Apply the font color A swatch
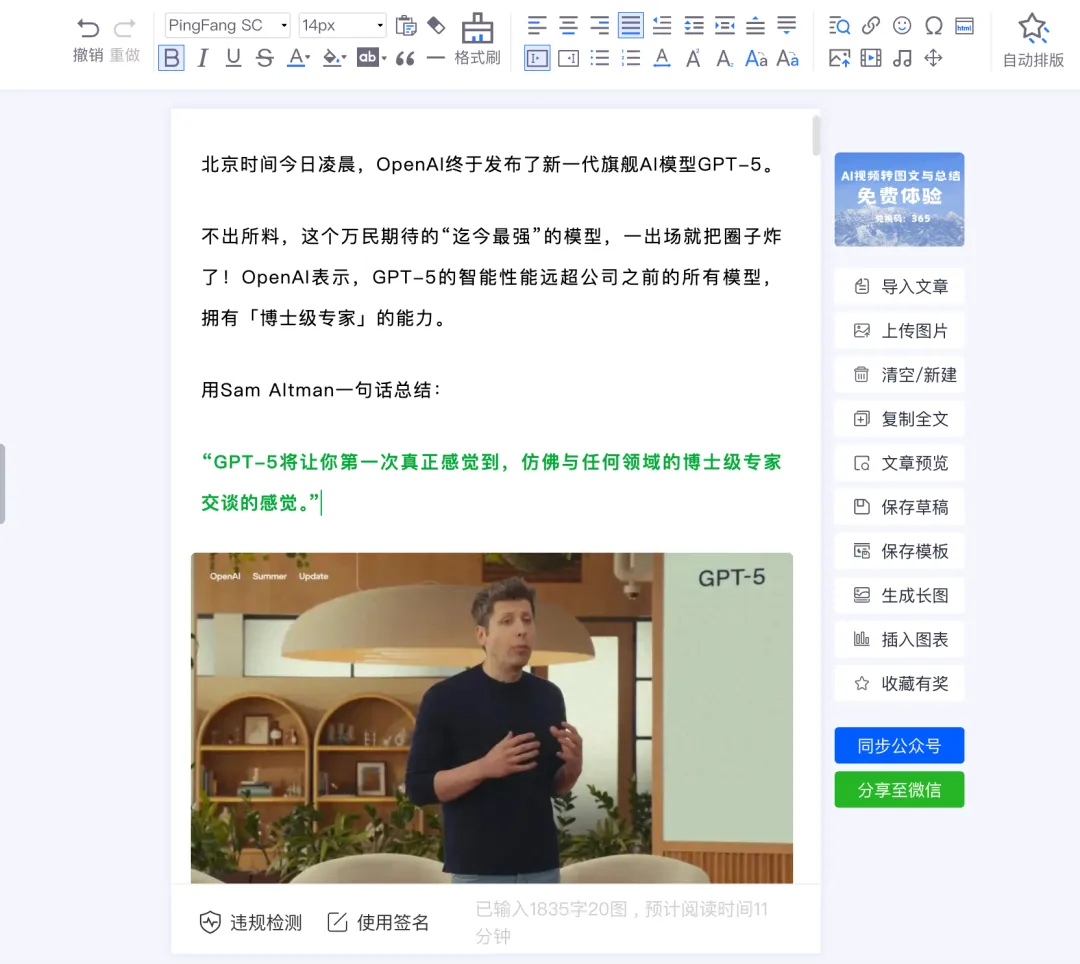 click(295, 59)
